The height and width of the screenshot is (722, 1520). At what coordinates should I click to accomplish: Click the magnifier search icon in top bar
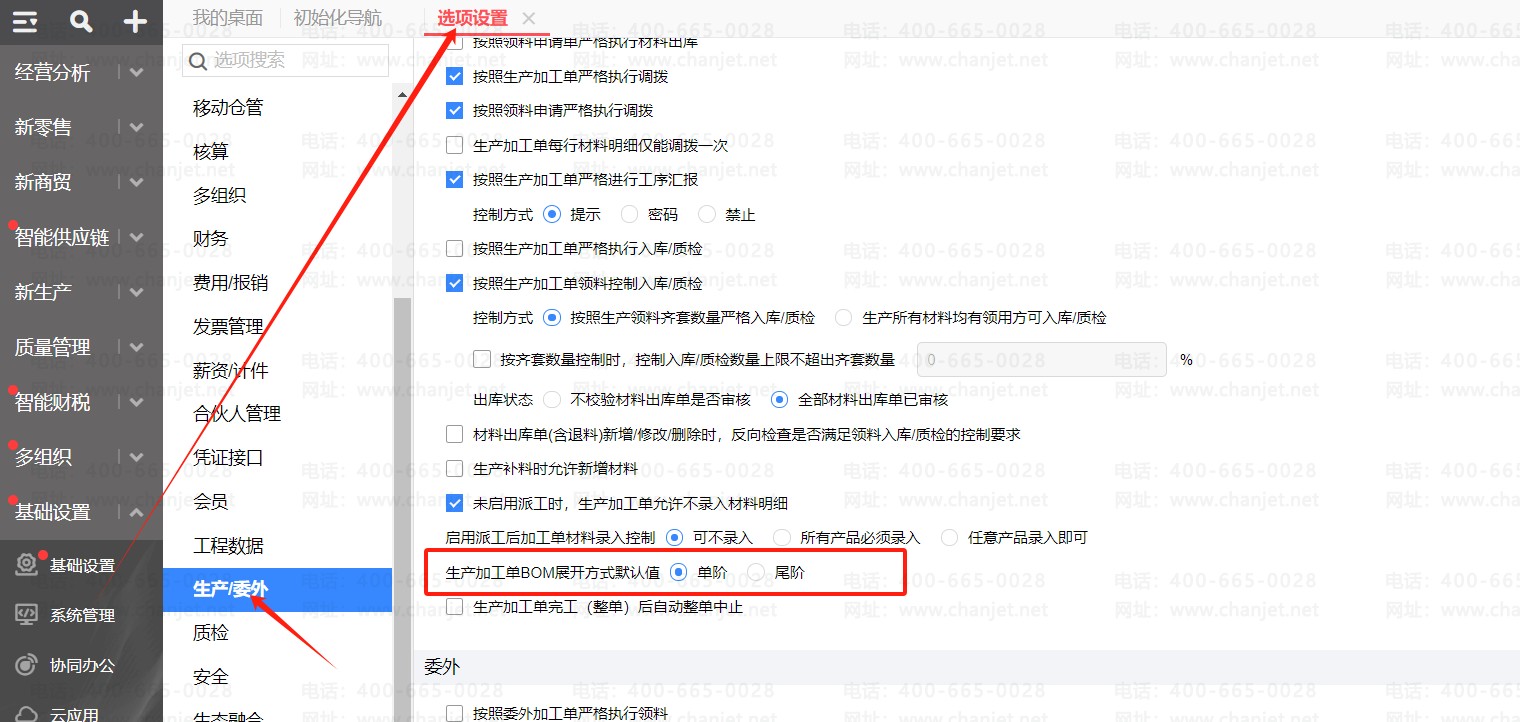(82, 21)
